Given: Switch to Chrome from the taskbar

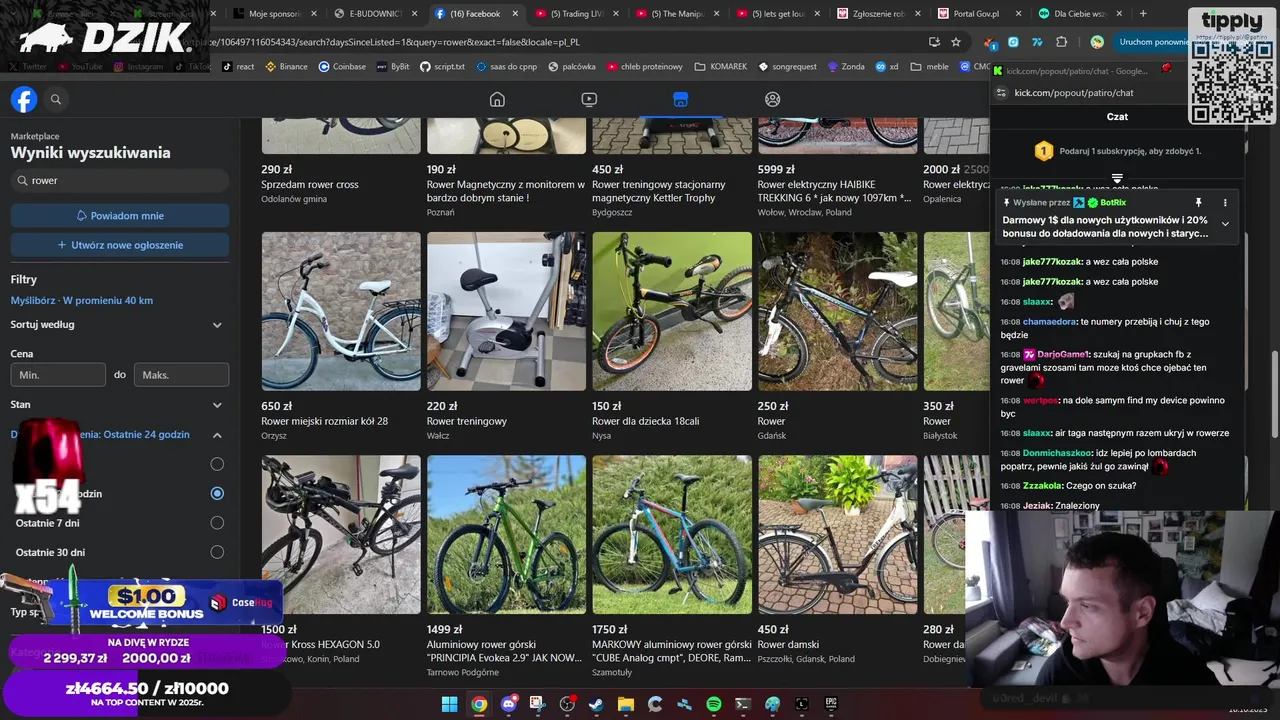Looking at the screenshot, I should 479,704.
